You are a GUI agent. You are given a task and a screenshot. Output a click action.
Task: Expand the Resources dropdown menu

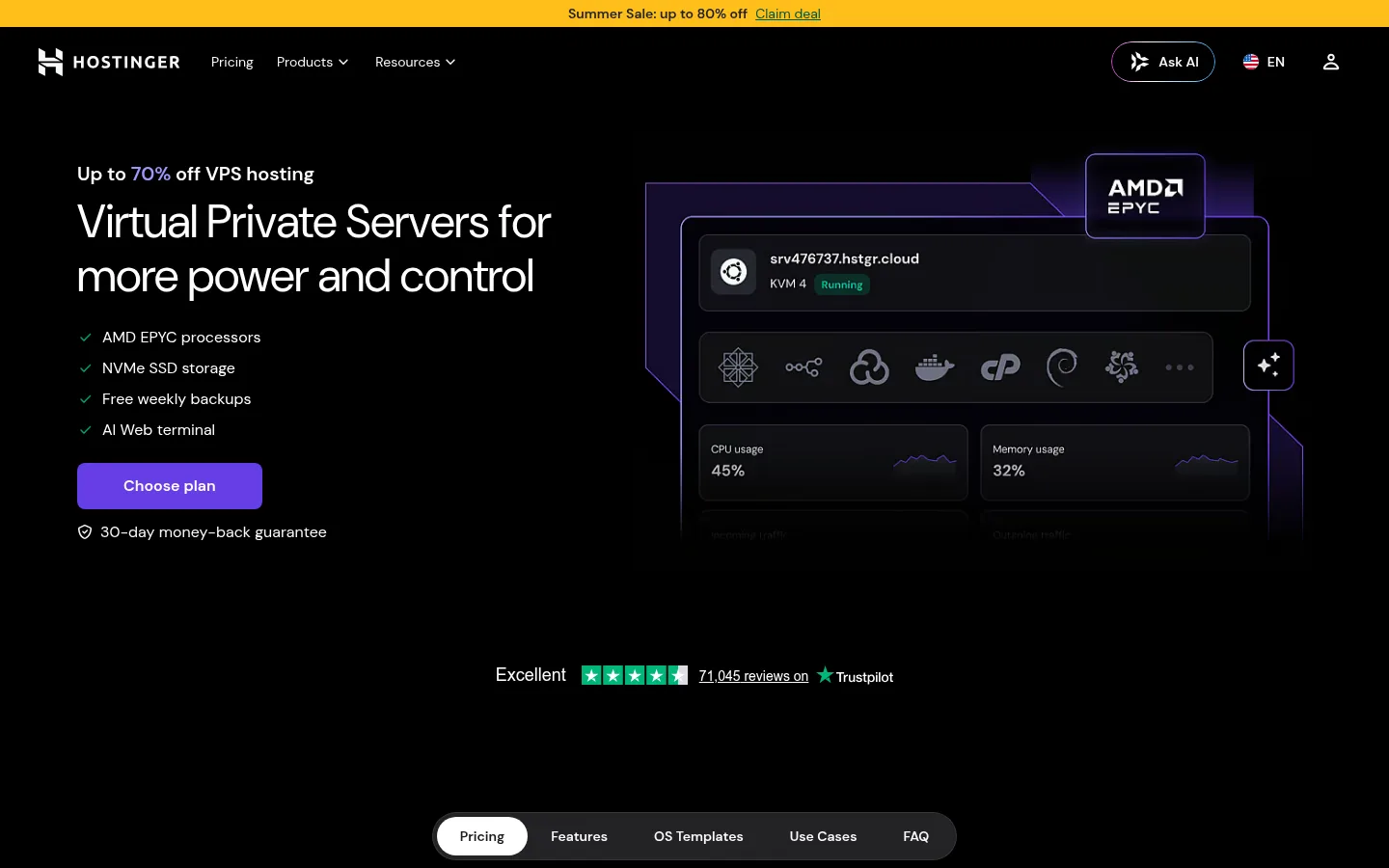(416, 62)
